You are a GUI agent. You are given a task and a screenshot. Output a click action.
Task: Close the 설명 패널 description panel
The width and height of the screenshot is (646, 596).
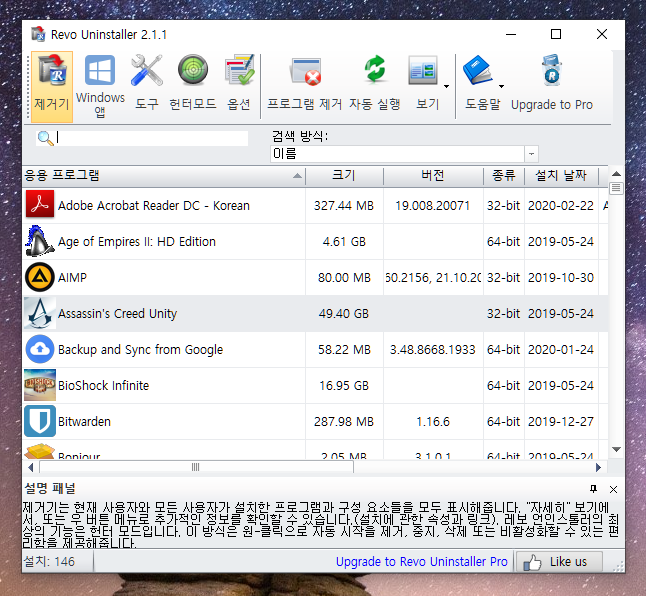(613, 489)
